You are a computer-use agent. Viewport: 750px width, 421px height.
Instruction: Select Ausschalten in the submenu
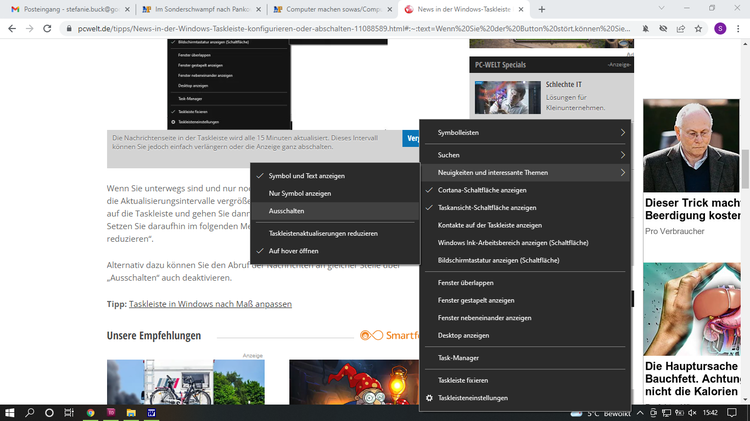286,211
